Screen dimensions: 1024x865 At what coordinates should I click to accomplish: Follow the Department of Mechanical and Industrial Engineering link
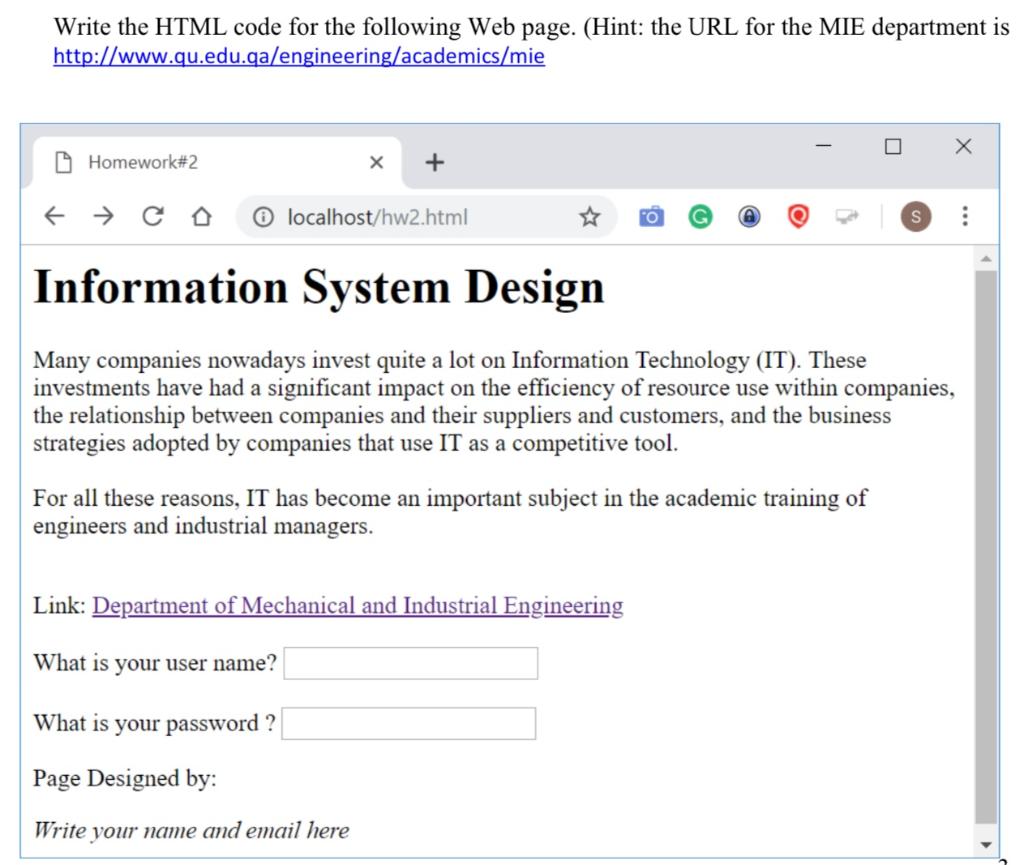point(357,606)
